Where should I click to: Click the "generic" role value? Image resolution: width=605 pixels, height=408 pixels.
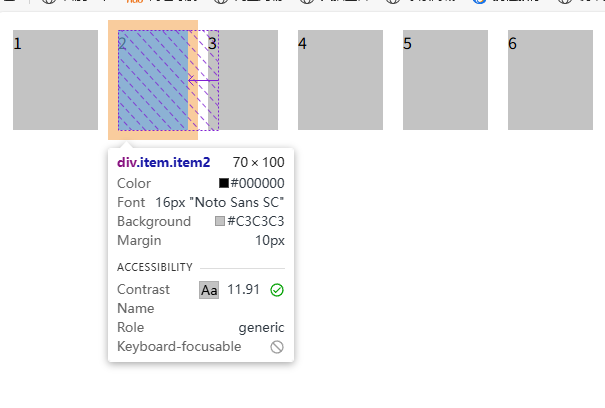coord(261,327)
